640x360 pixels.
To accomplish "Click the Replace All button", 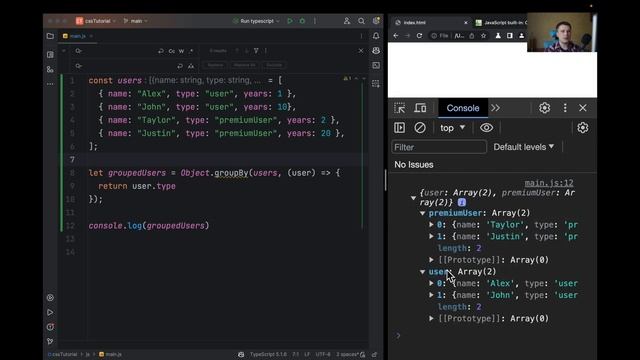I will coord(244,65).
